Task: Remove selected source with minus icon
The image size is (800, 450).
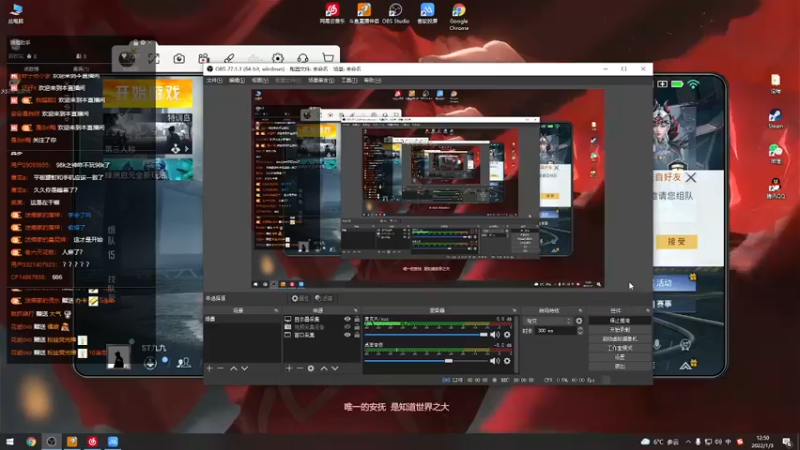Action: 300,368
